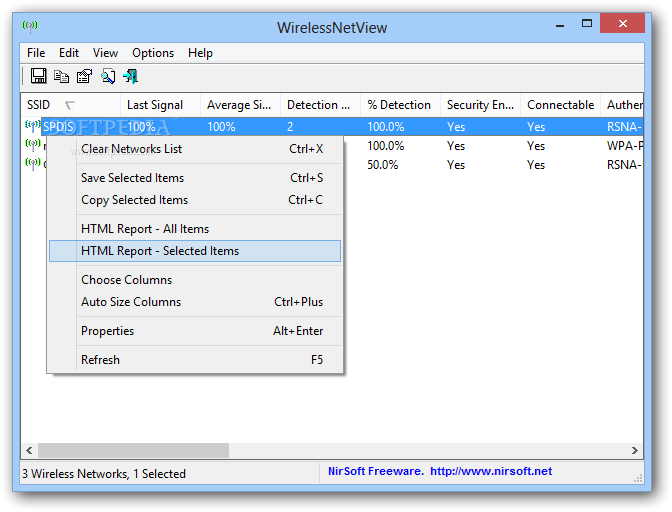Viewport: 672px width, 512px height.
Task: Click the horizontal scrollbar right arrow
Action: 635,450
